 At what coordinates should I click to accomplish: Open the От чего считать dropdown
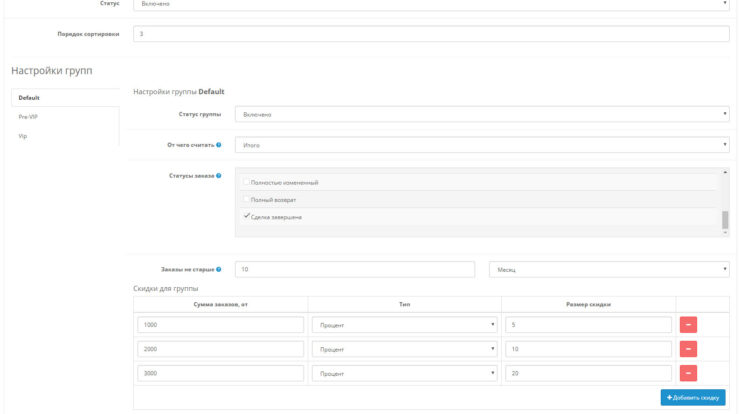pyautogui.click(x=482, y=145)
